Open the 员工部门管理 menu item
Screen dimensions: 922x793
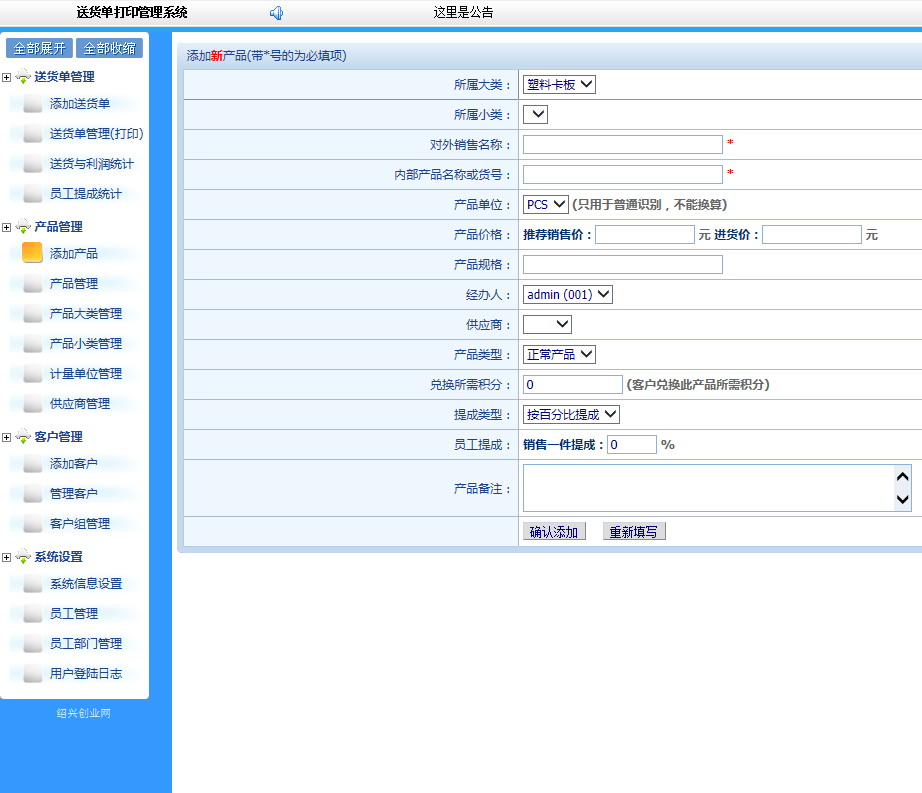pyautogui.click(x=86, y=643)
